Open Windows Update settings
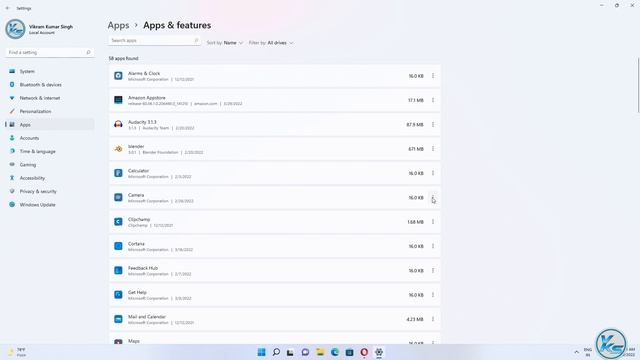The height and width of the screenshot is (360, 640). [50, 205]
